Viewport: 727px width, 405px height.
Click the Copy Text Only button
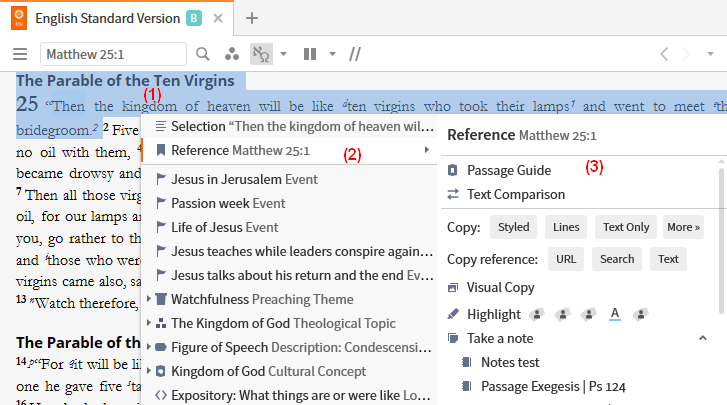pos(626,227)
